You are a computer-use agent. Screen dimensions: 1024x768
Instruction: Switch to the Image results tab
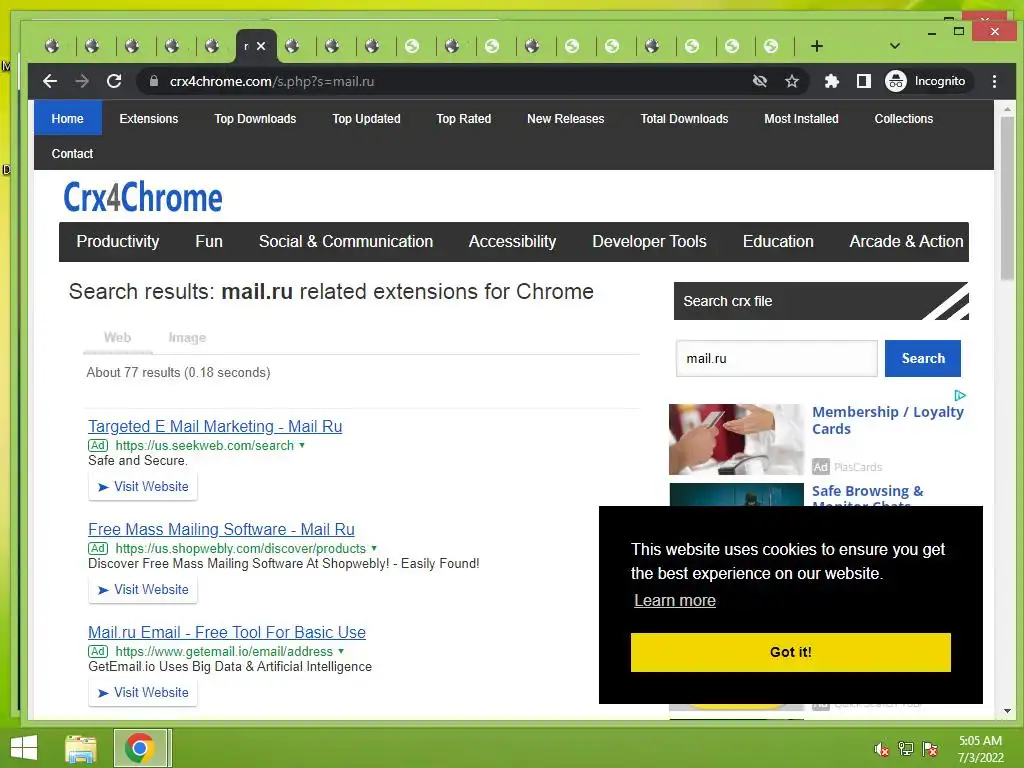(187, 337)
